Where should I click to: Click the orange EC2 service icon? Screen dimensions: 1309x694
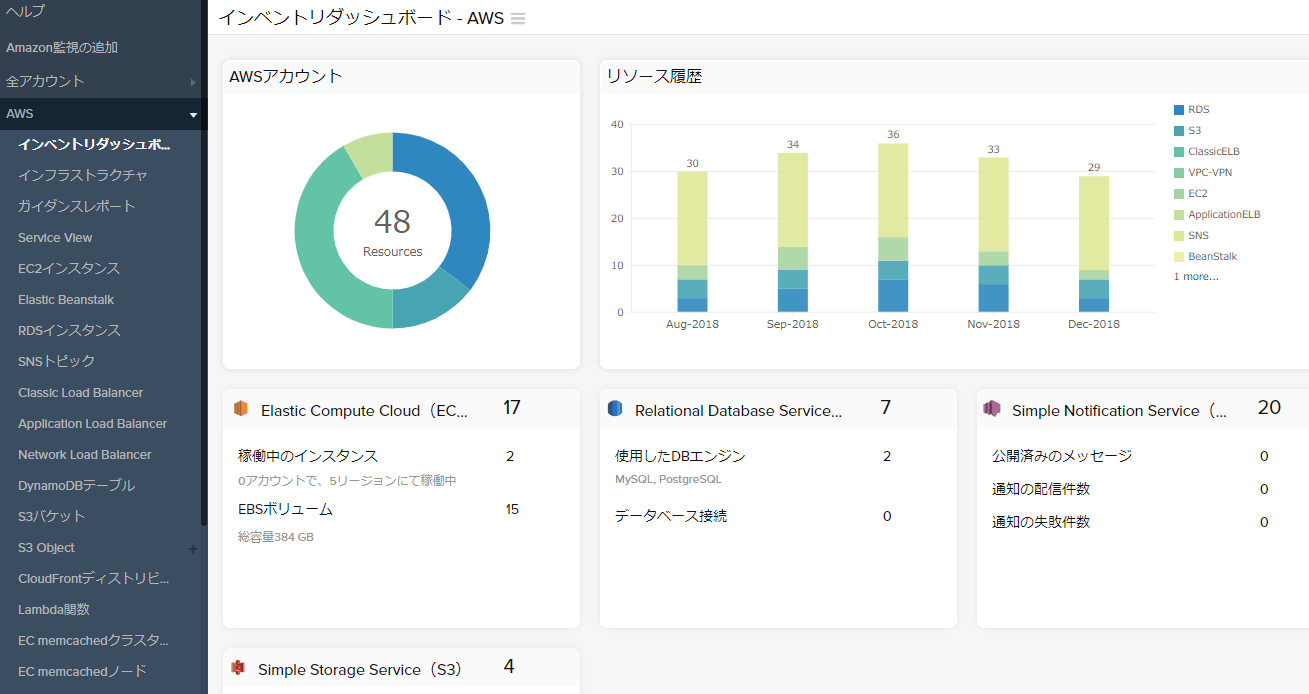click(x=240, y=409)
